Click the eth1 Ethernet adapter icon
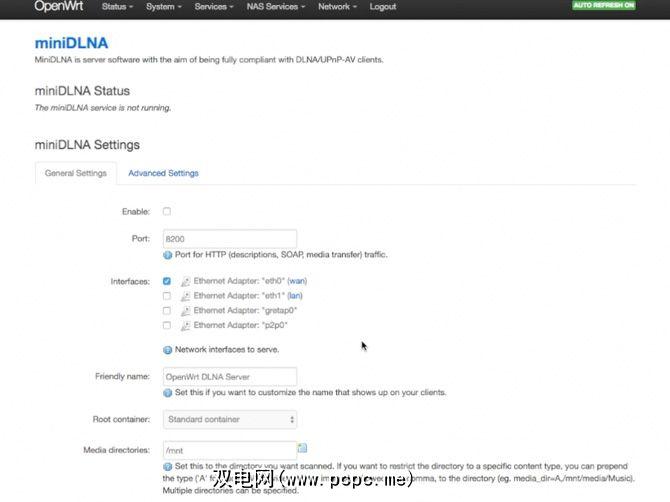The width and height of the screenshot is (670, 502). click(x=185, y=296)
